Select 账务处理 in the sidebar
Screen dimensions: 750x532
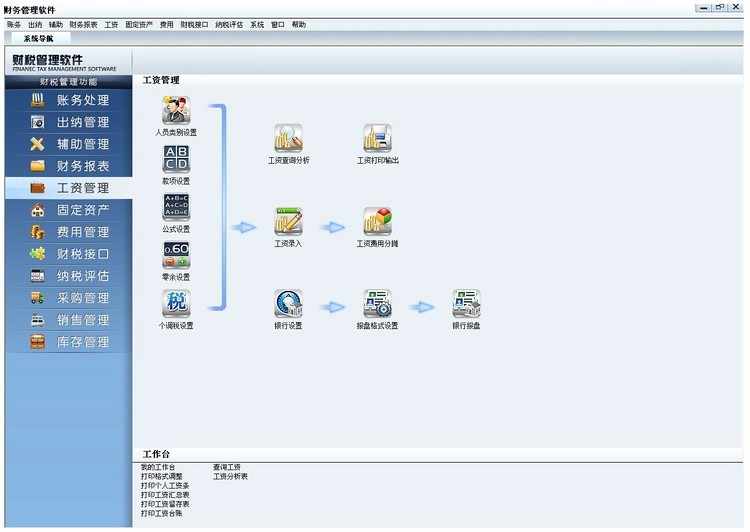point(69,100)
